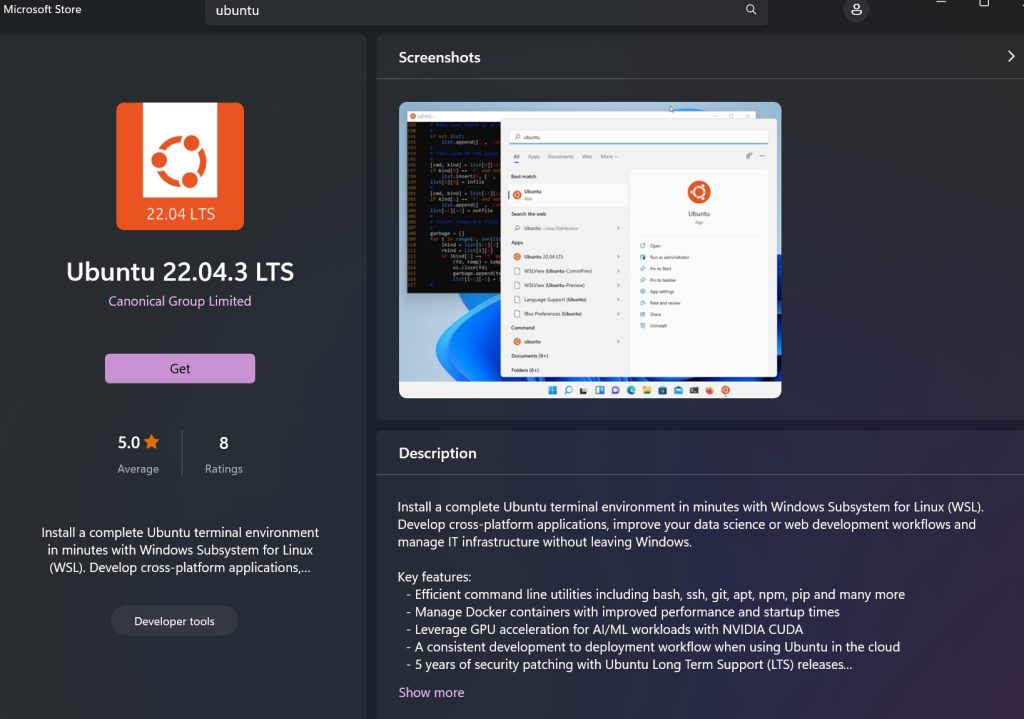
Task: Click the Ubuntu 22.04 LTS app logo
Action: [x=180, y=166]
